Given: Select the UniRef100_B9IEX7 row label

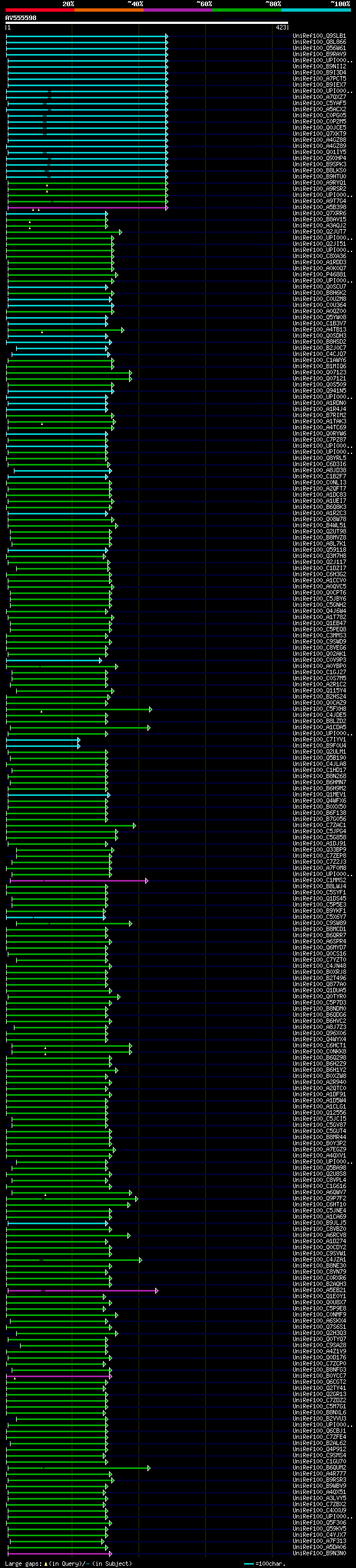Looking at the screenshot, I should pos(319,85).
